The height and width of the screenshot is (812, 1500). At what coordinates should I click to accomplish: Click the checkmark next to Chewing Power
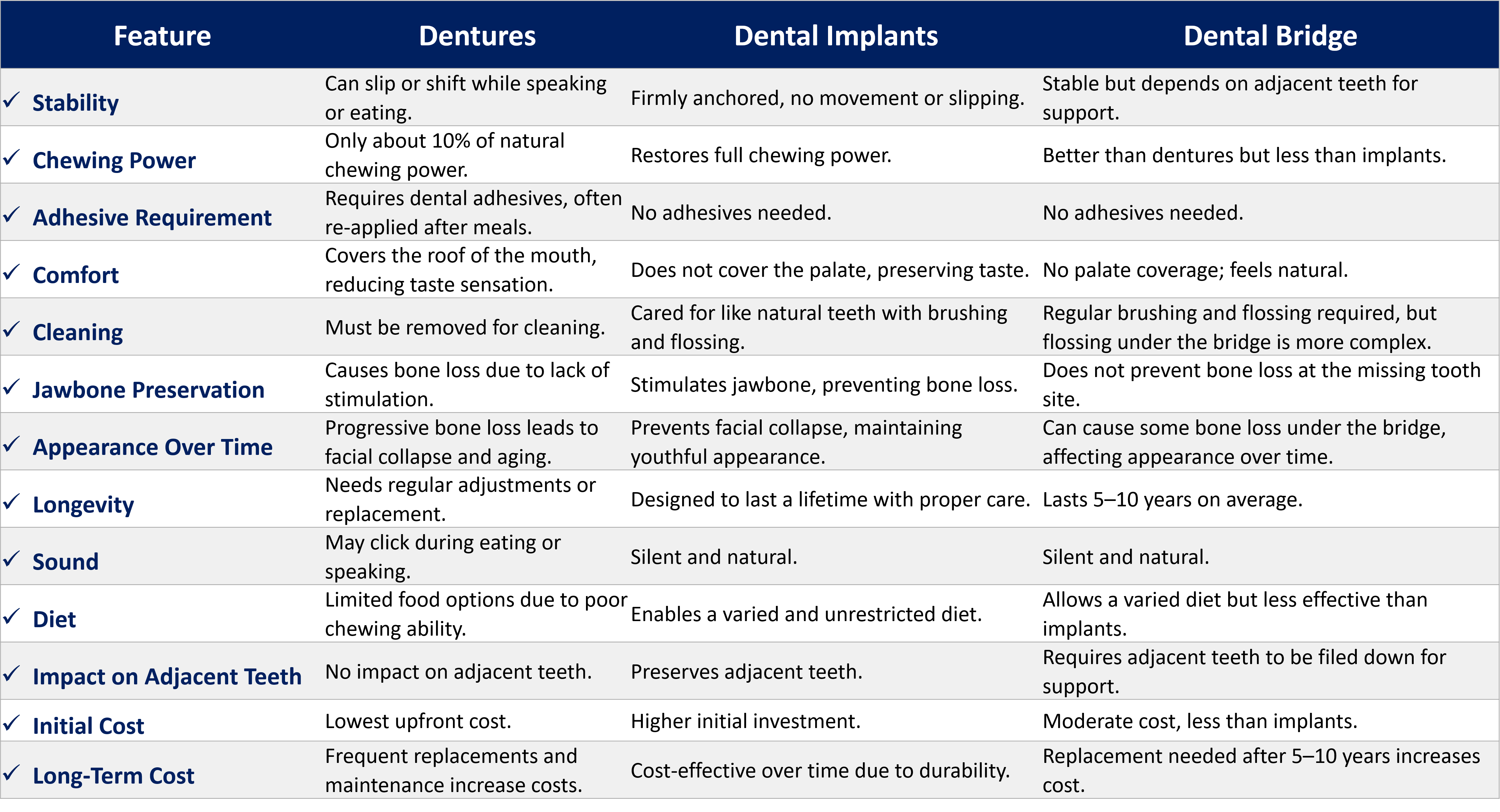tap(12, 158)
